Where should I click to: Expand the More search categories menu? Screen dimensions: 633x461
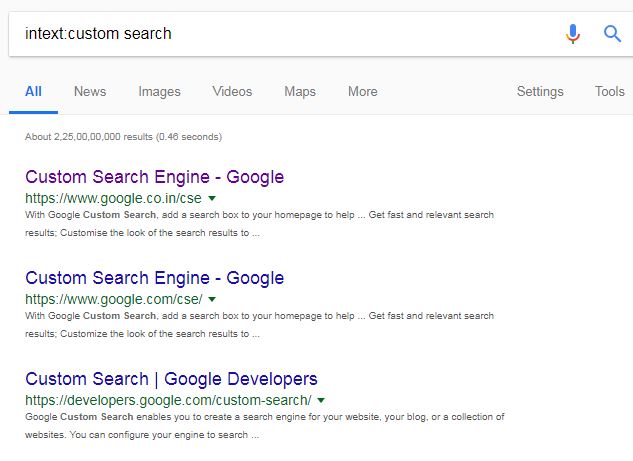click(362, 91)
